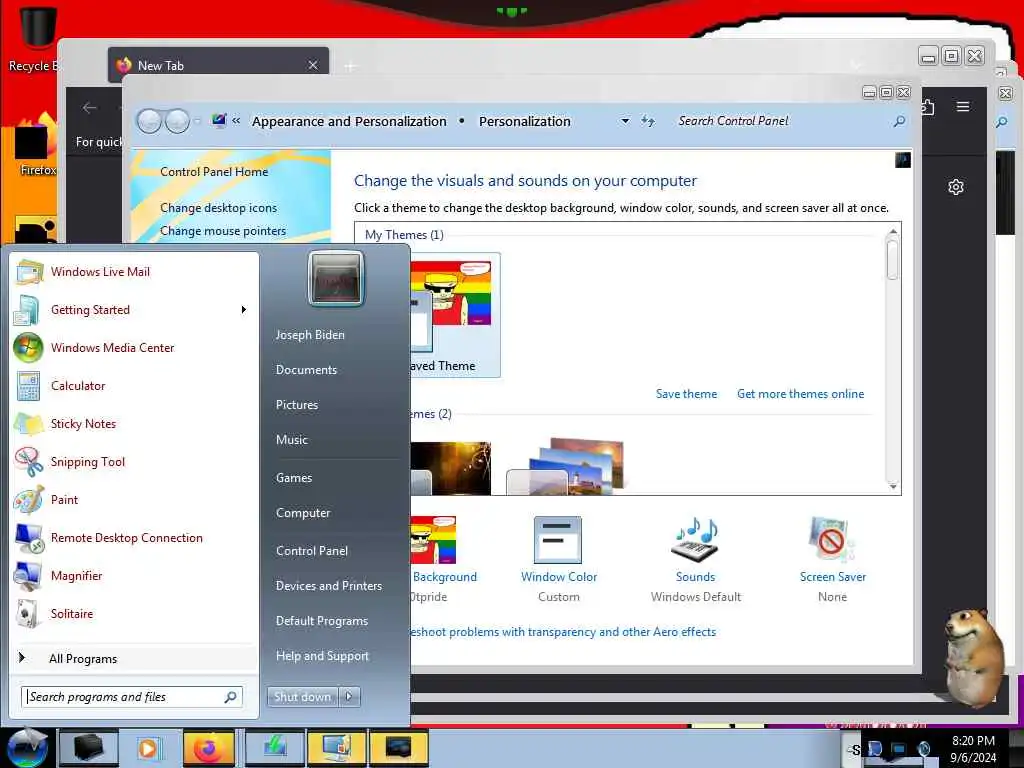Click the breadcrumb double chevron

(236, 121)
